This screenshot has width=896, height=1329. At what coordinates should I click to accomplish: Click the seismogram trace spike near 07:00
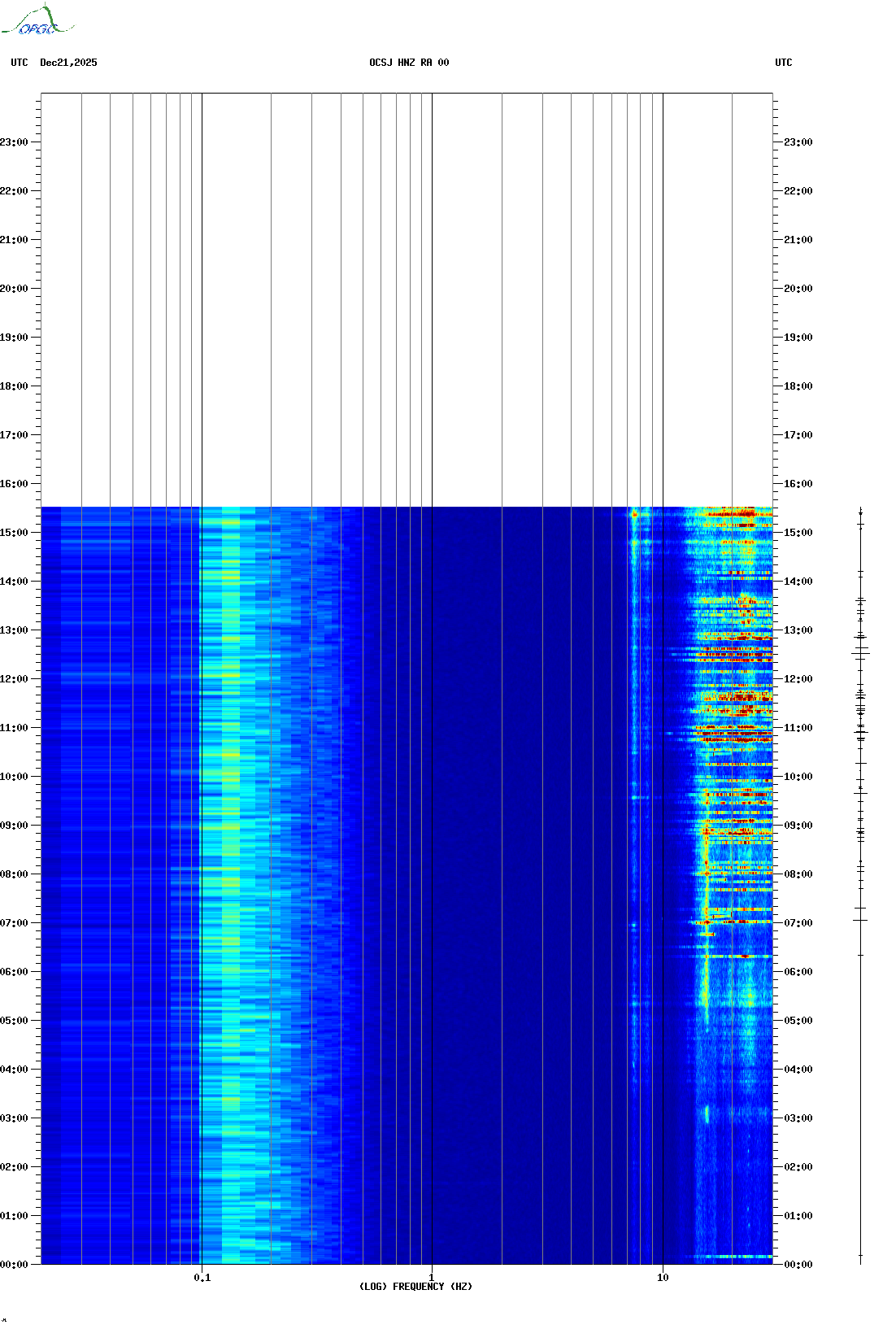tap(860, 920)
